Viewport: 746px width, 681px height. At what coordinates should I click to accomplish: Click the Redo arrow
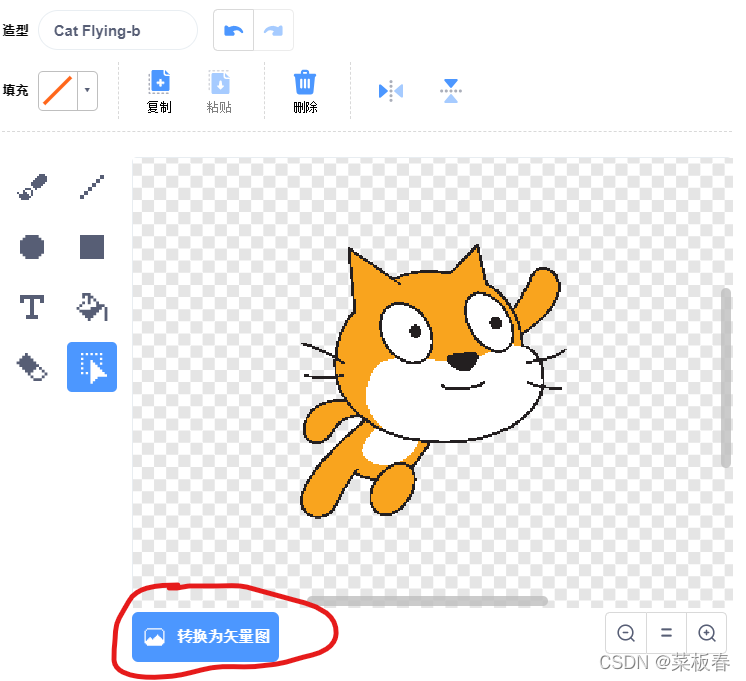(x=274, y=30)
